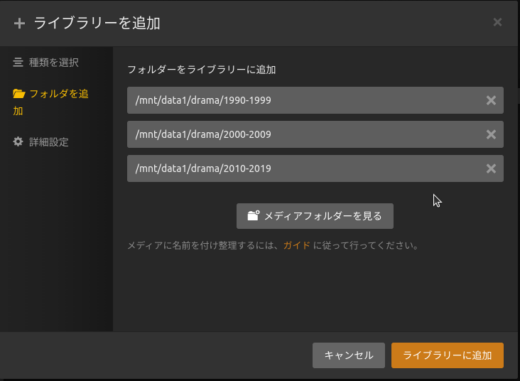The width and height of the screenshot is (520, 381).
Task: Click the ライブラリーに追加 button
Action: [447, 355]
